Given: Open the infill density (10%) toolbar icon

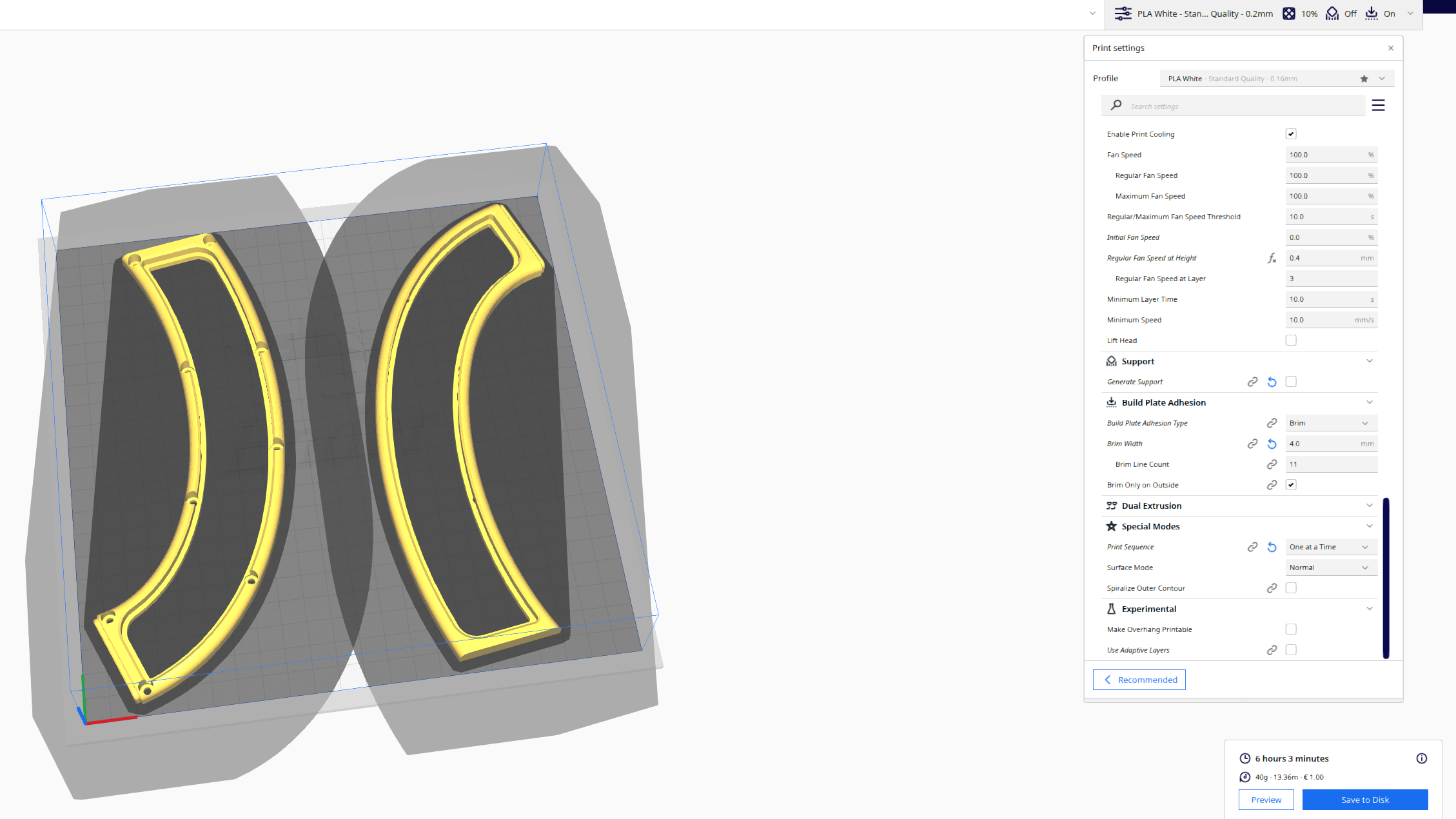Looking at the screenshot, I should [1288, 13].
